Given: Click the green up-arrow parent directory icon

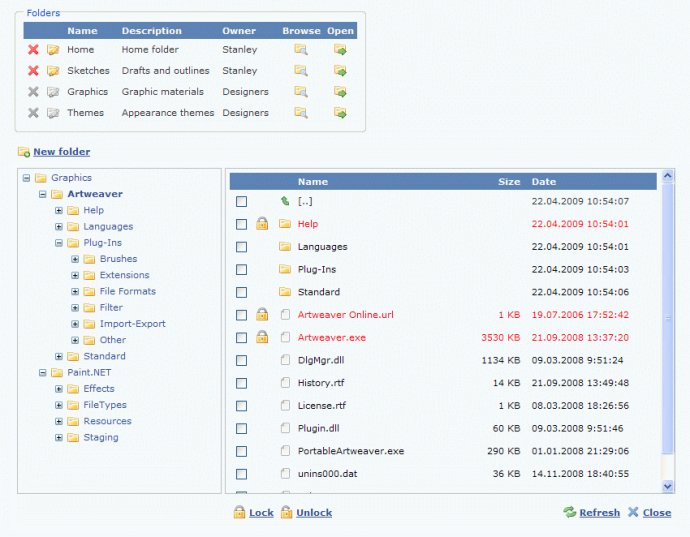Looking at the screenshot, I should click(285, 201).
